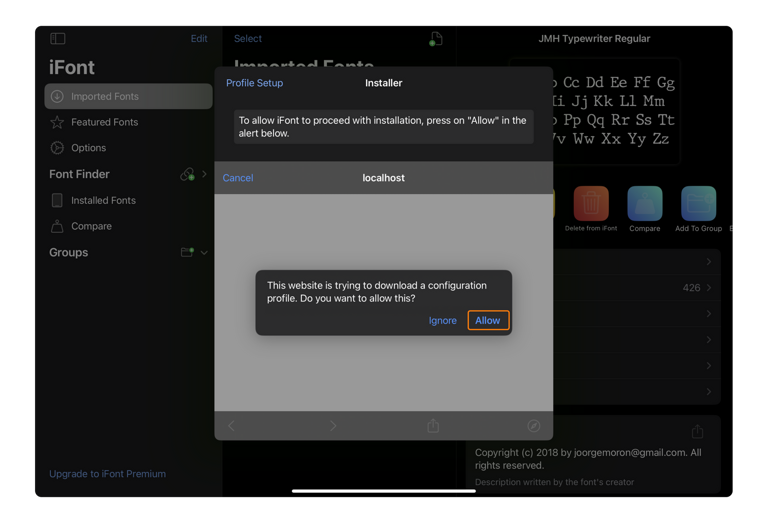Open the import file icon
This screenshot has width=768, height=523.
click(x=435, y=39)
